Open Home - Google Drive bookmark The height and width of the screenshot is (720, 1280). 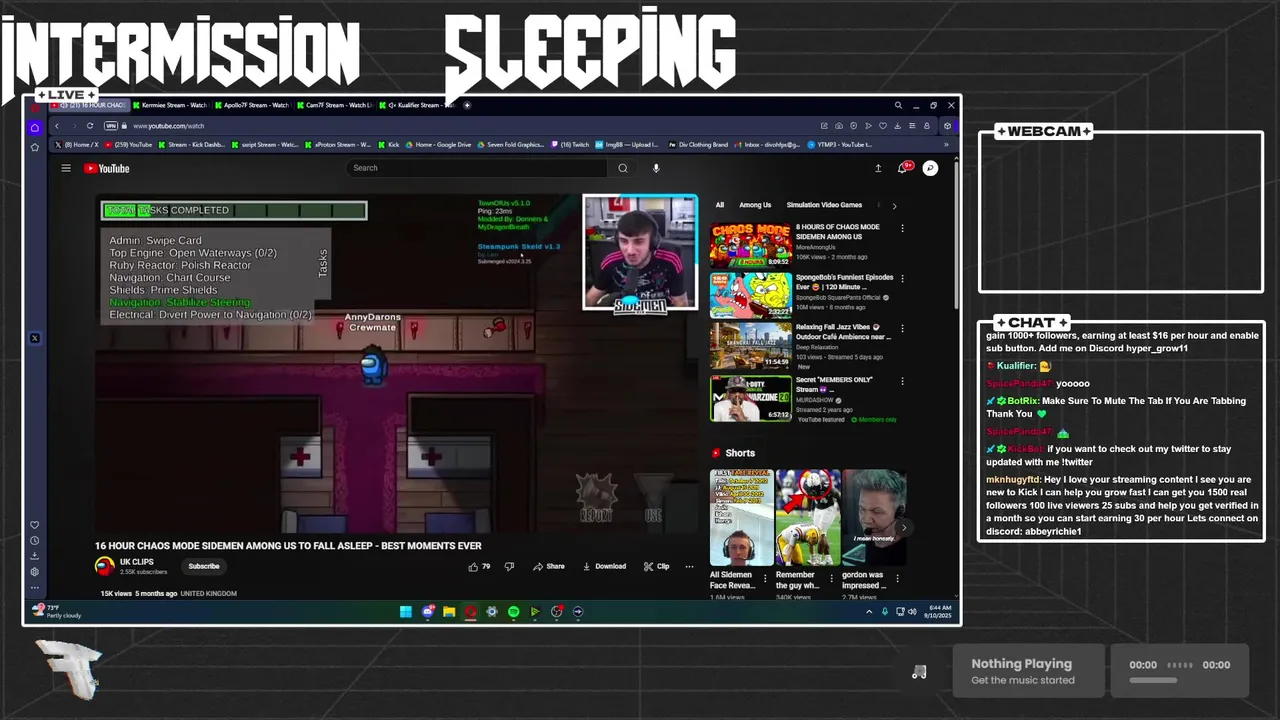click(x=438, y=145)
